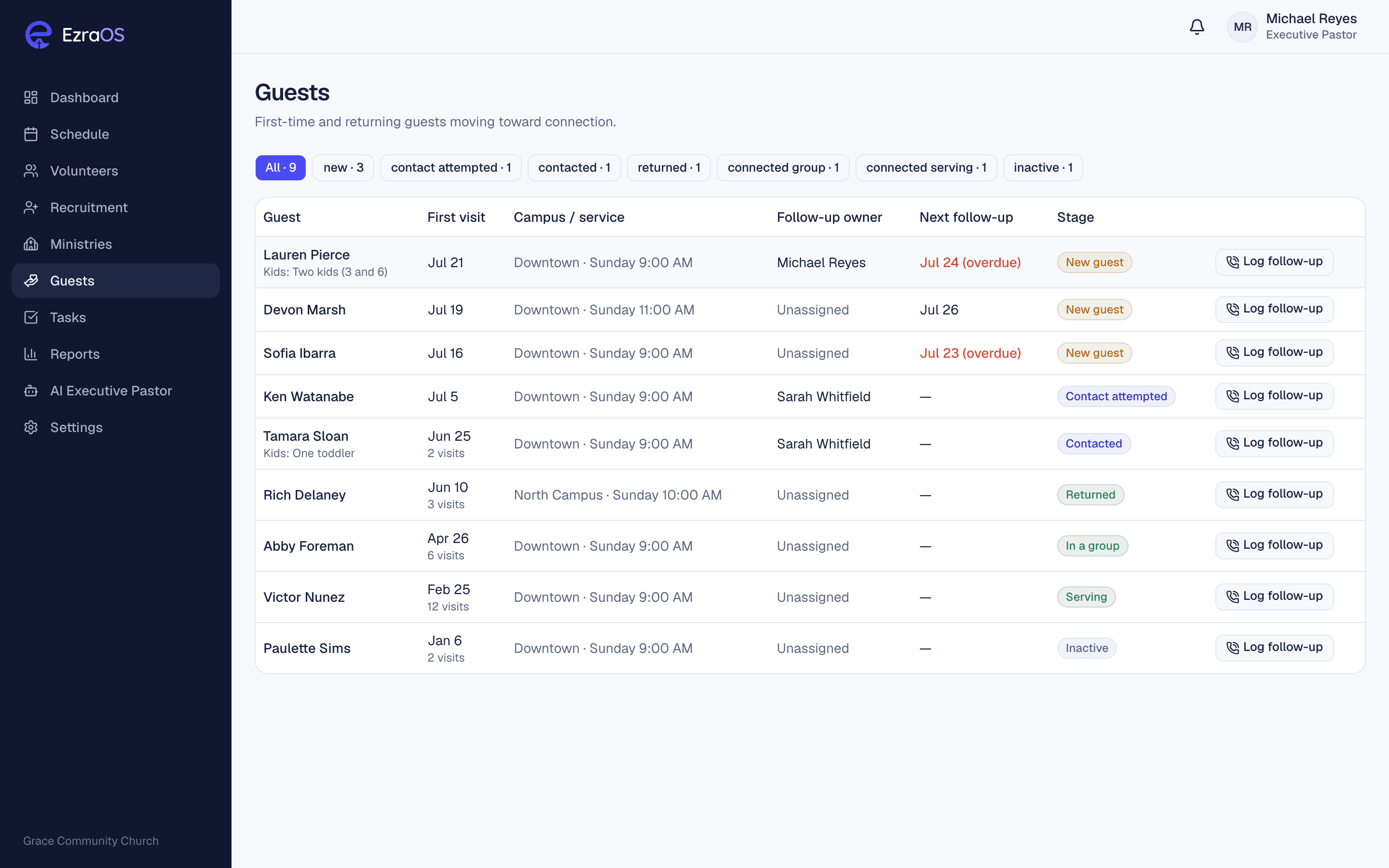Filter guests by new · 3
The height and width of the screenshot is (868, 1389).
[x=343, y=168]
